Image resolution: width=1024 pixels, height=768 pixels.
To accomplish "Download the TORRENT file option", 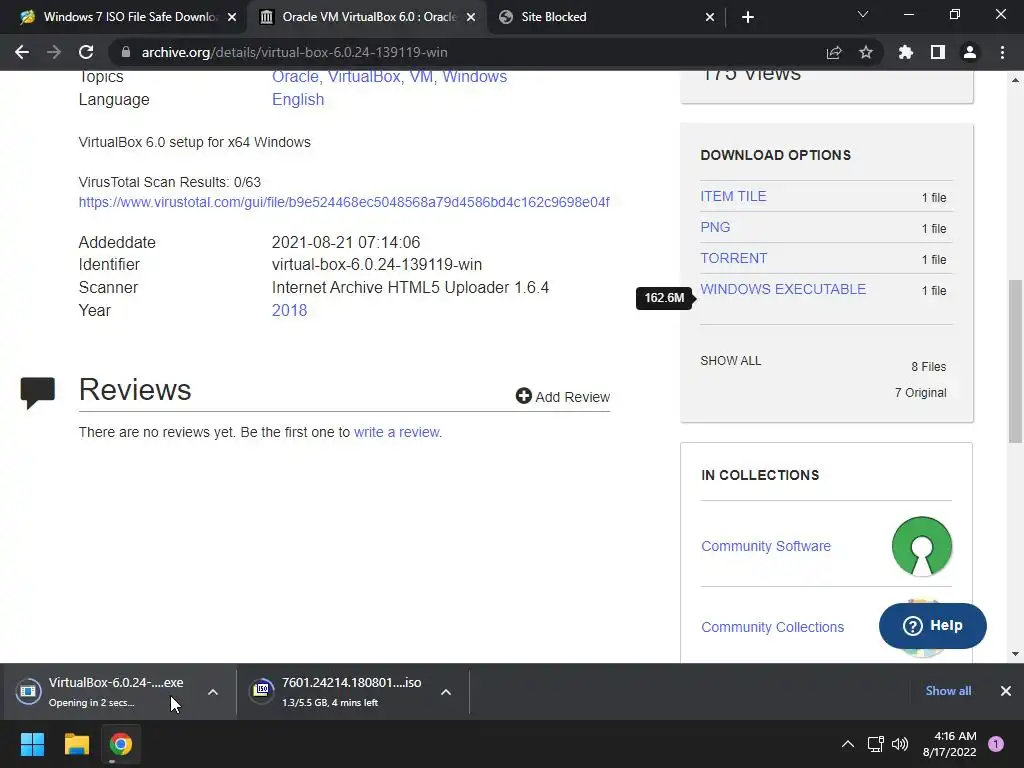I will pos(733,258).
